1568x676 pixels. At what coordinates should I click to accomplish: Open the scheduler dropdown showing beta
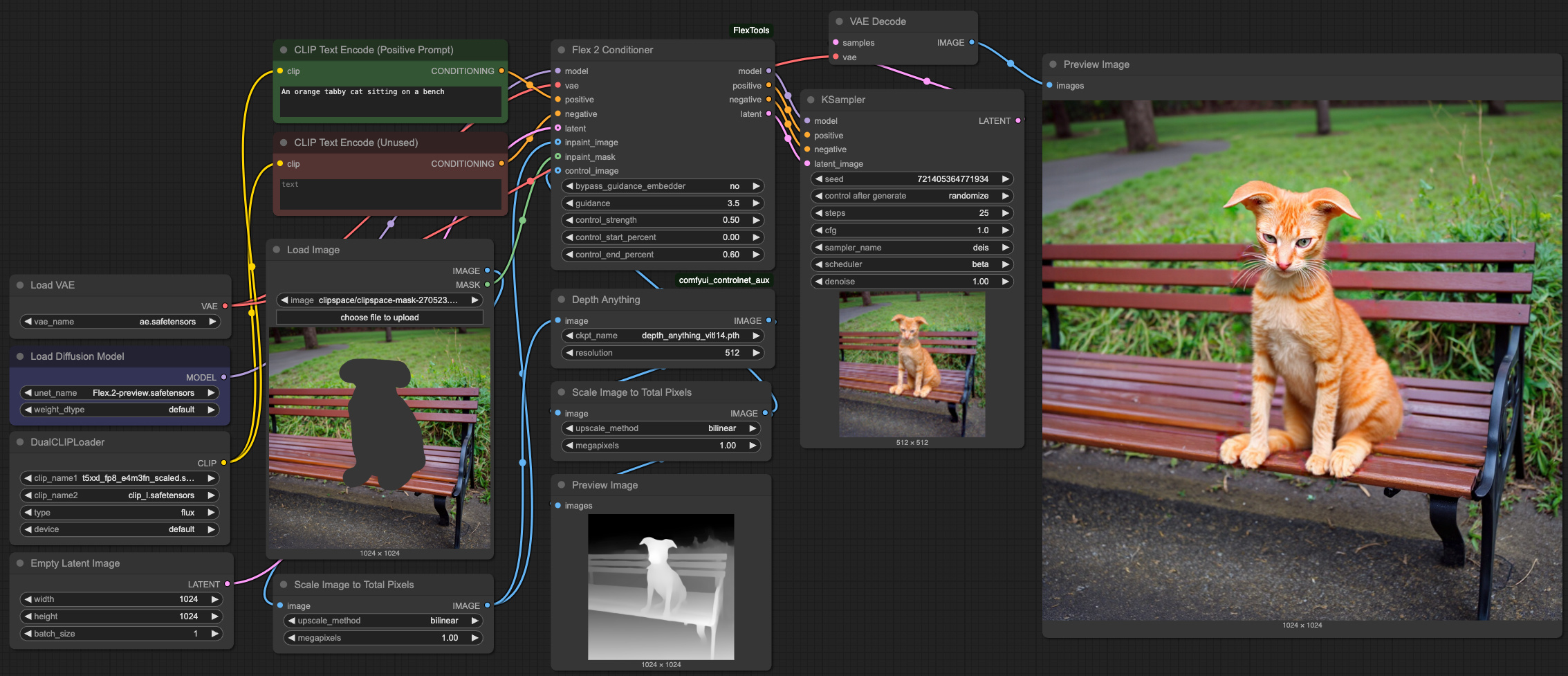(x=912, y=264)
